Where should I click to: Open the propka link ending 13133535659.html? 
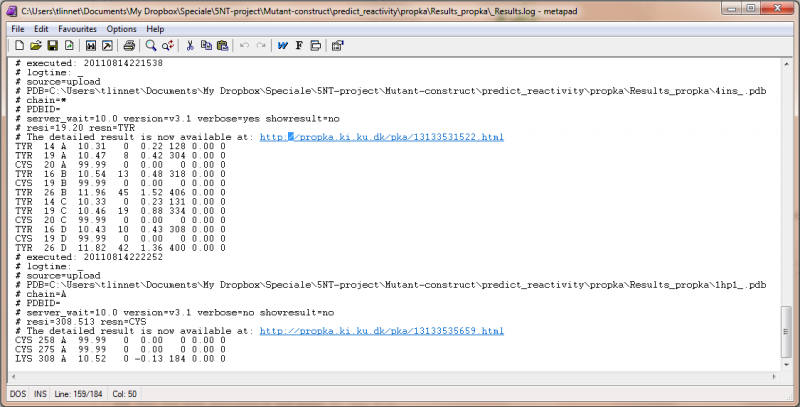pos(381,330)
